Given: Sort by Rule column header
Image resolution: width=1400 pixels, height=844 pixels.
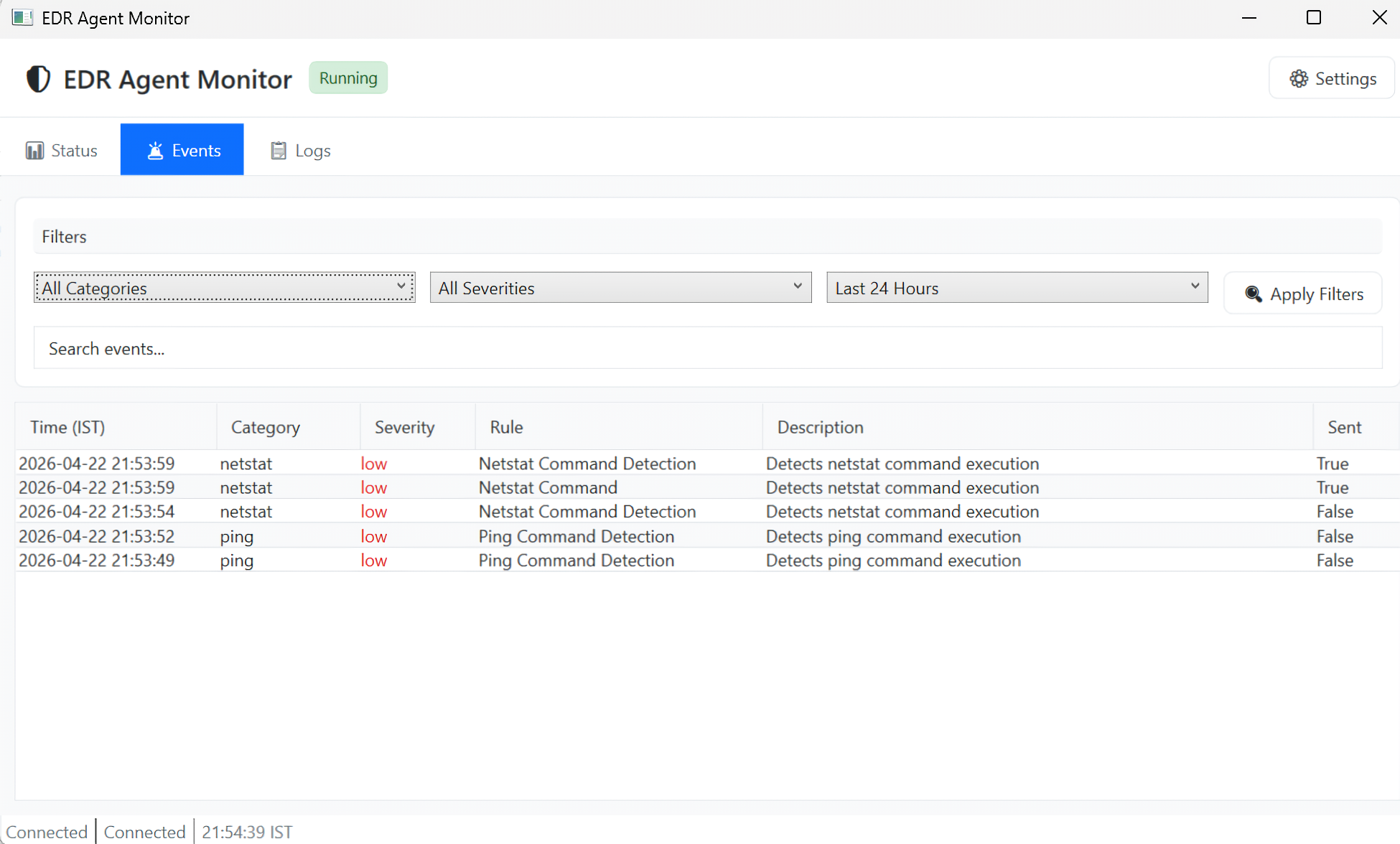Looking at the screenshot, I should pos(619,427).
